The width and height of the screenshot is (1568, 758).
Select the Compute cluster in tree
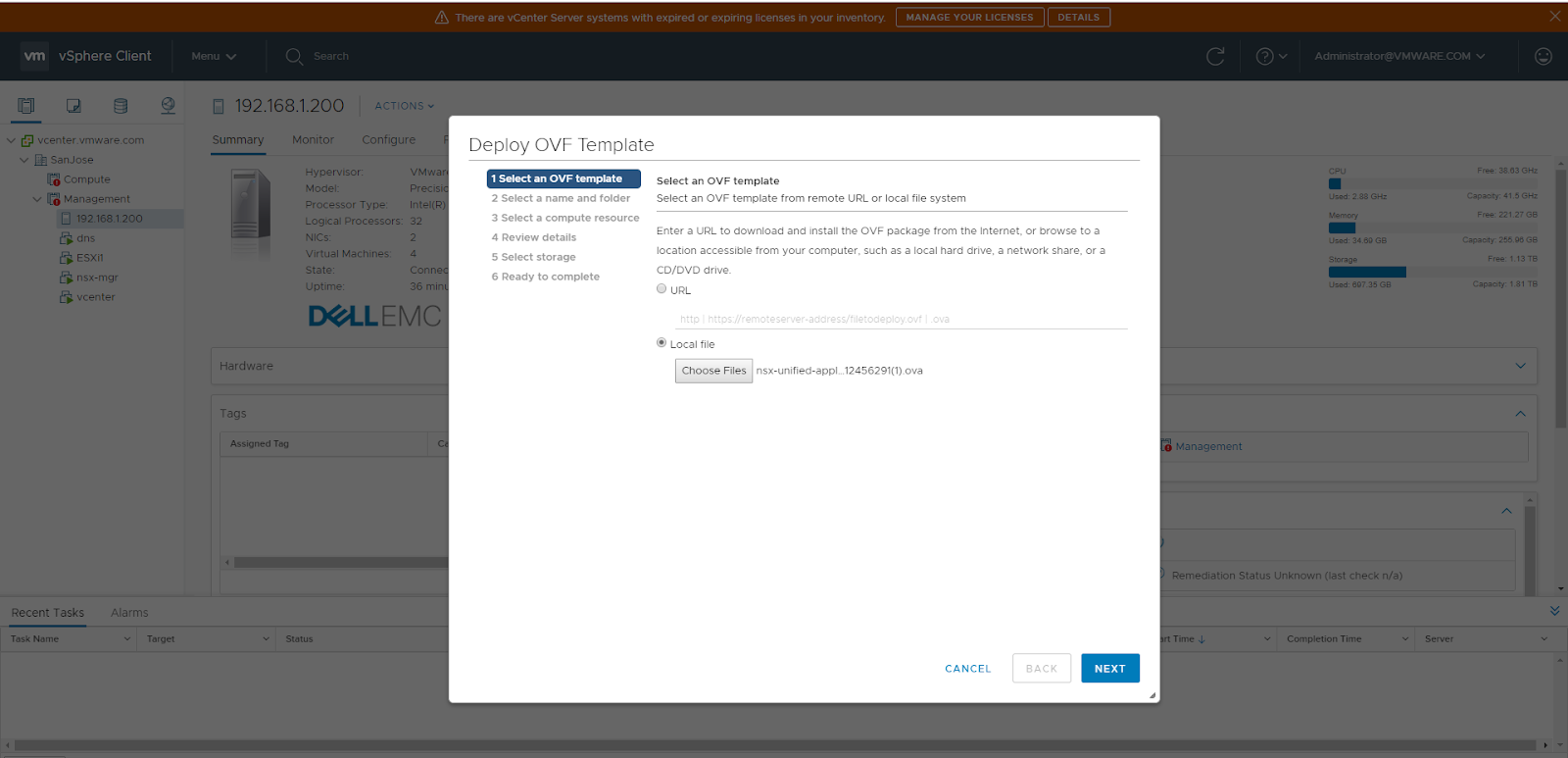coord(86,179)
